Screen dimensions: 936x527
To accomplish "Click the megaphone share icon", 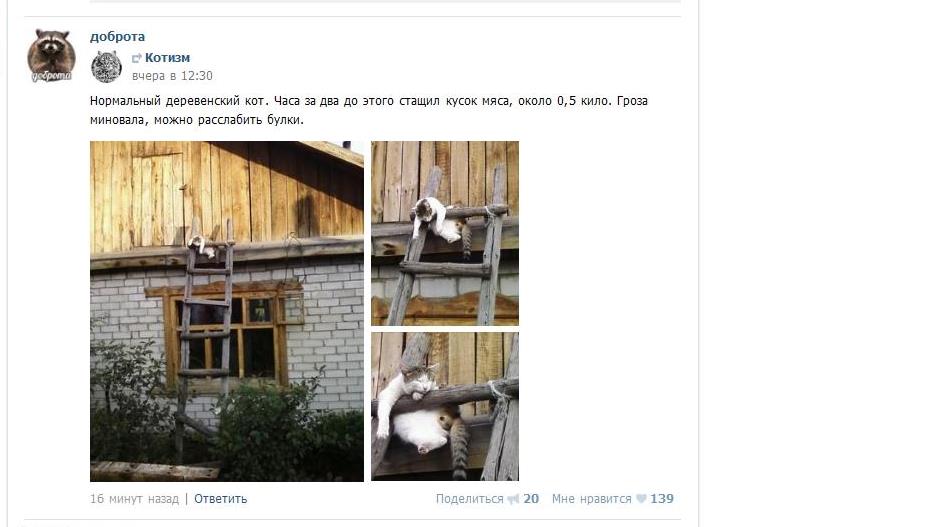I will point(513,499).
